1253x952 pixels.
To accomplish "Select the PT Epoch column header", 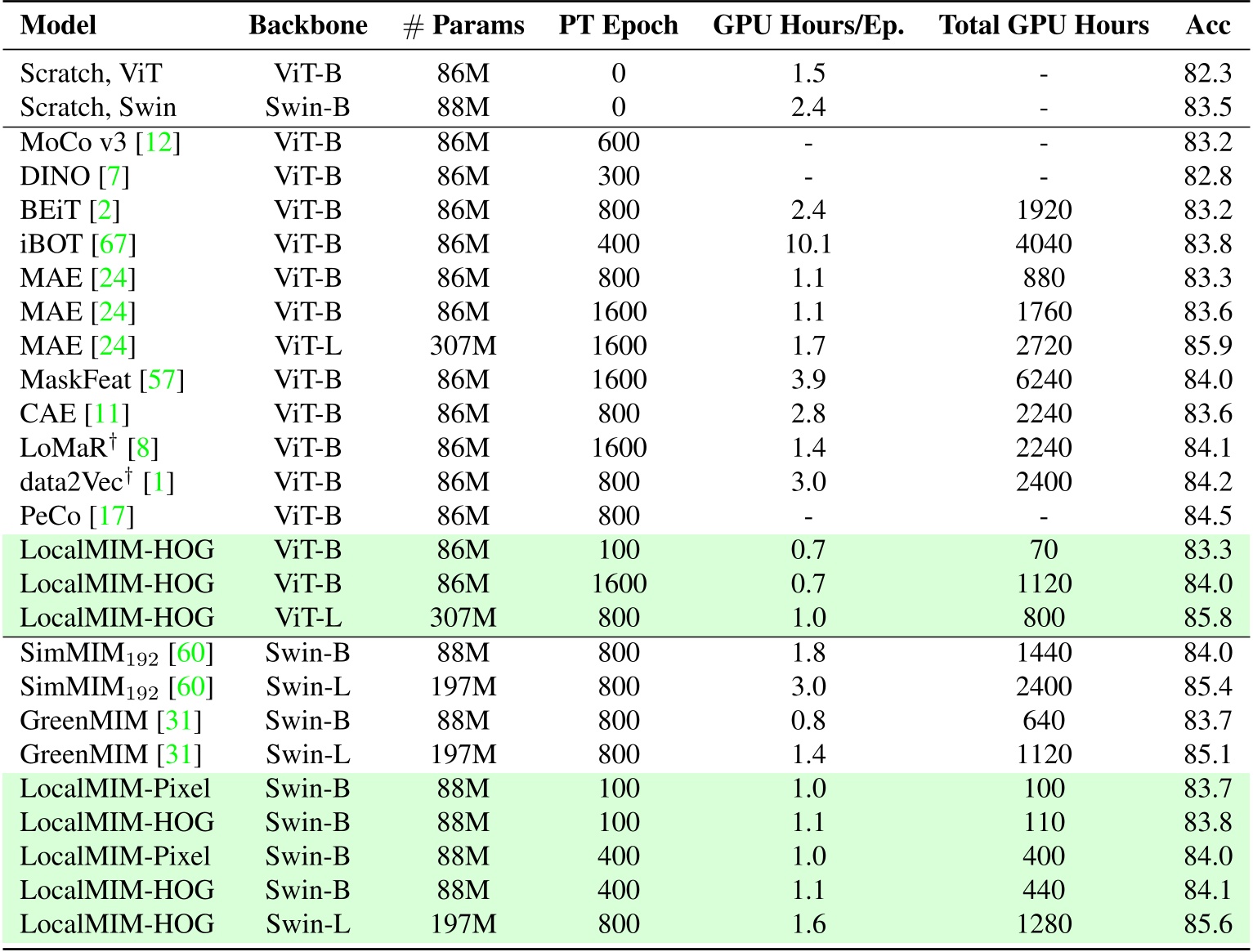I will pyautogui.click(x=619, y=25).
